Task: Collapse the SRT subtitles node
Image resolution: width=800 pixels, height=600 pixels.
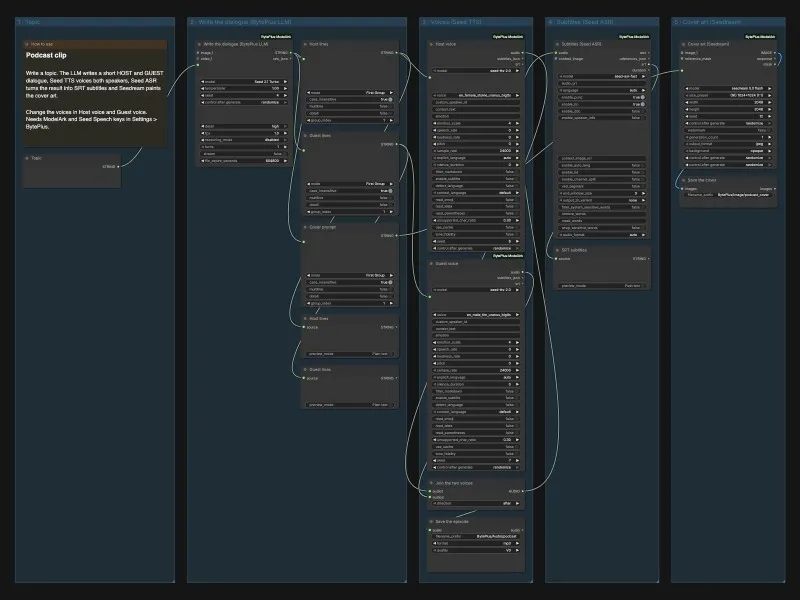Action: tap(558, 250)
